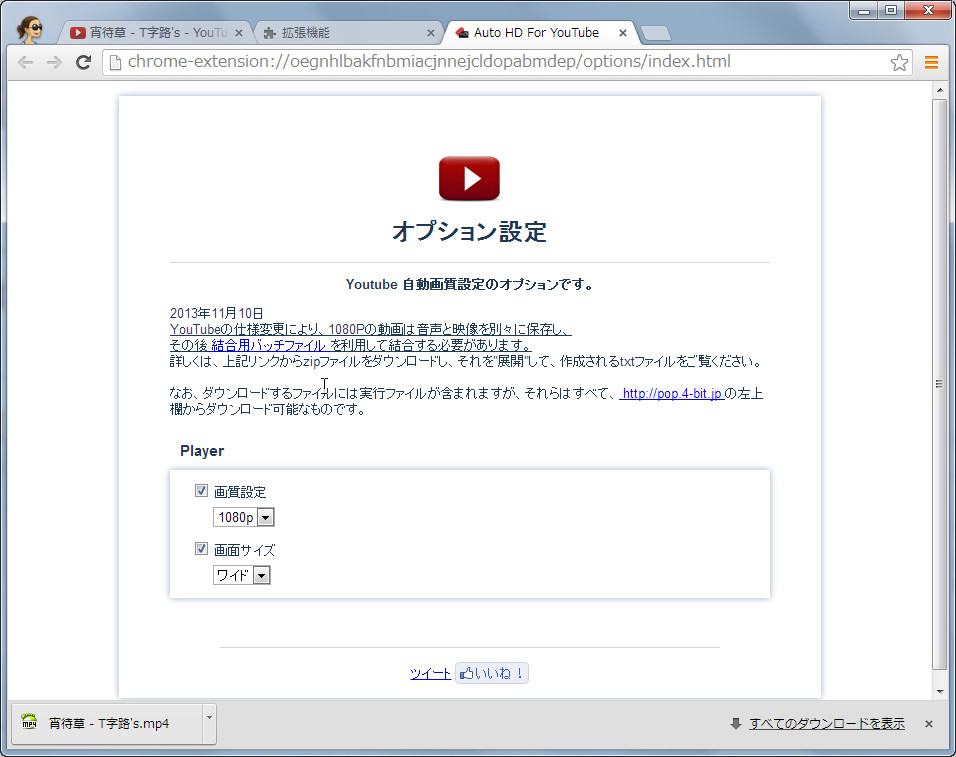This screenshot has height=757, width=956.
Task: Click the いいね！ button
Action: click(491, 673)
